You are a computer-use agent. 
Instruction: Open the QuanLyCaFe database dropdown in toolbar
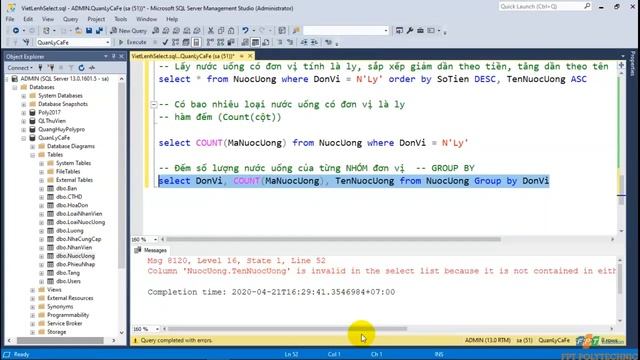(108, 42)
